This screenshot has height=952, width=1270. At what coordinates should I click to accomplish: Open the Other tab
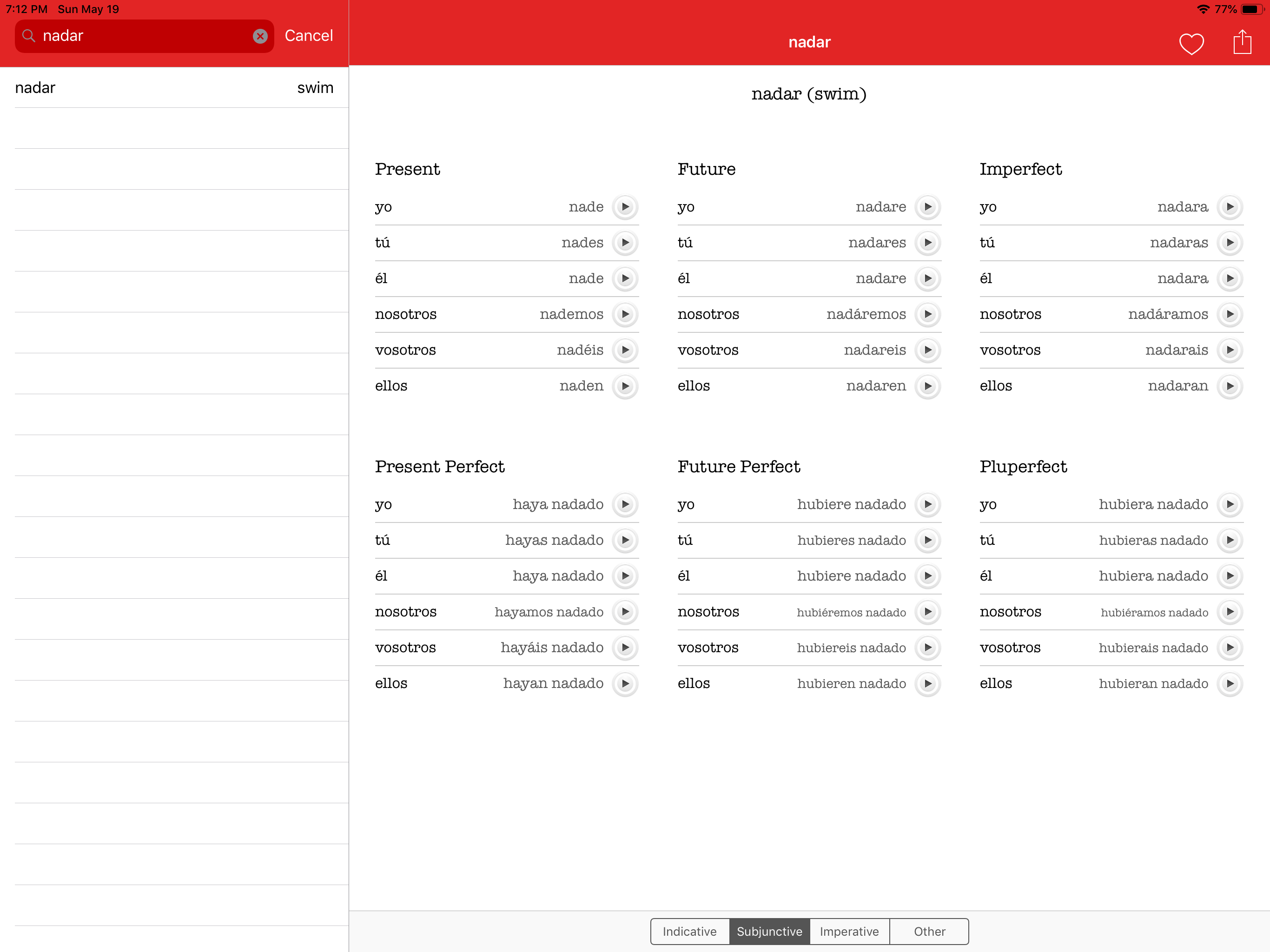(x=929, y=932)
